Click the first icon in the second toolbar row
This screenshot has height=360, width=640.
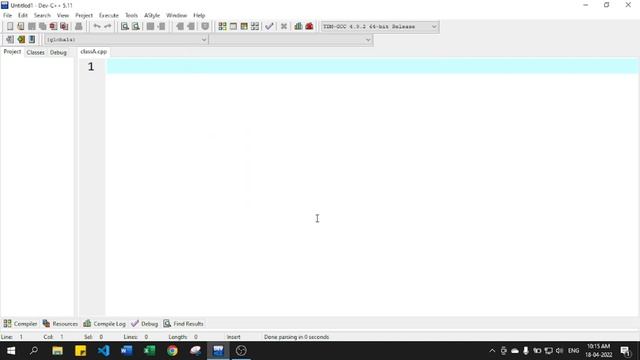tap(10, 40)
